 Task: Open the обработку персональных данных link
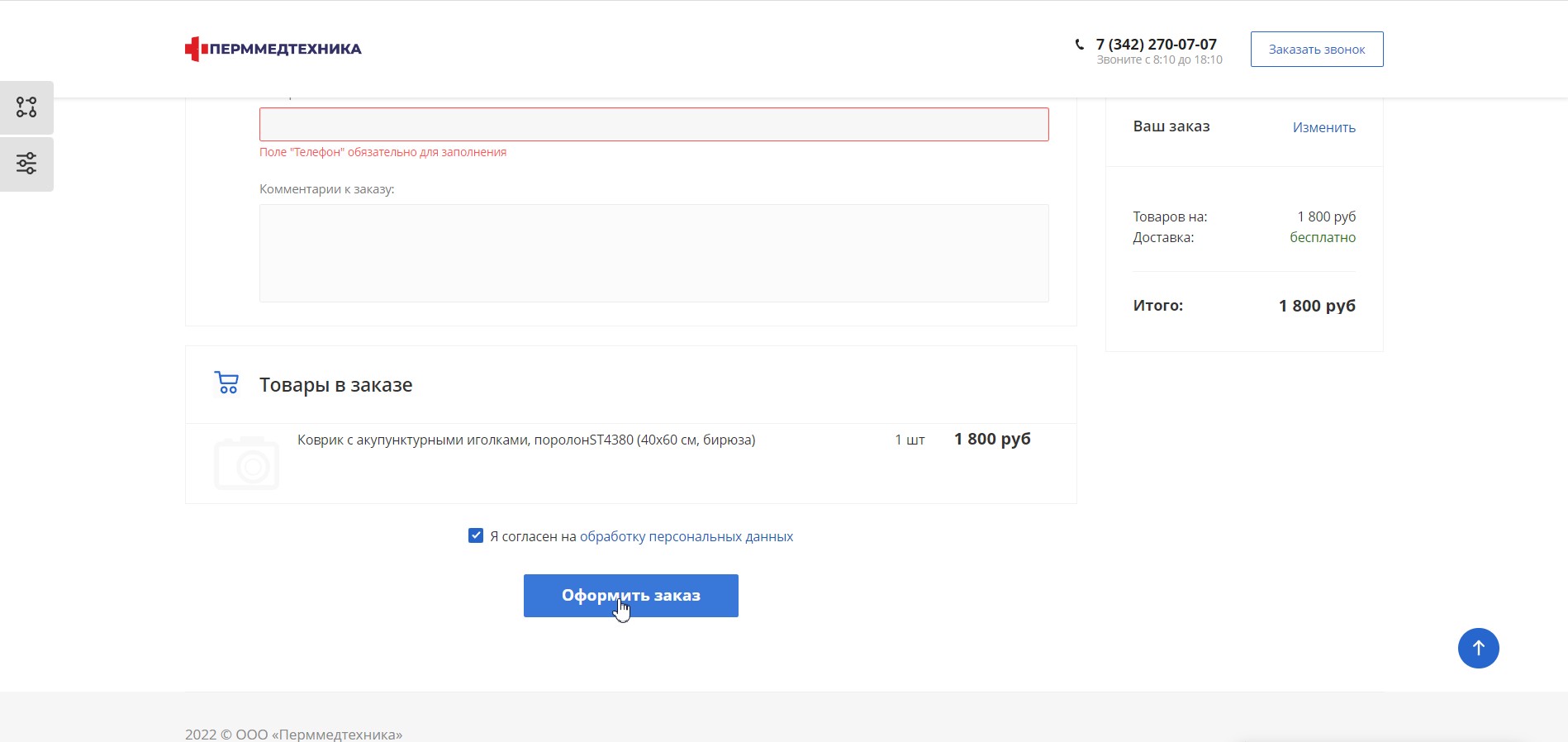click(x=687, y=536)
